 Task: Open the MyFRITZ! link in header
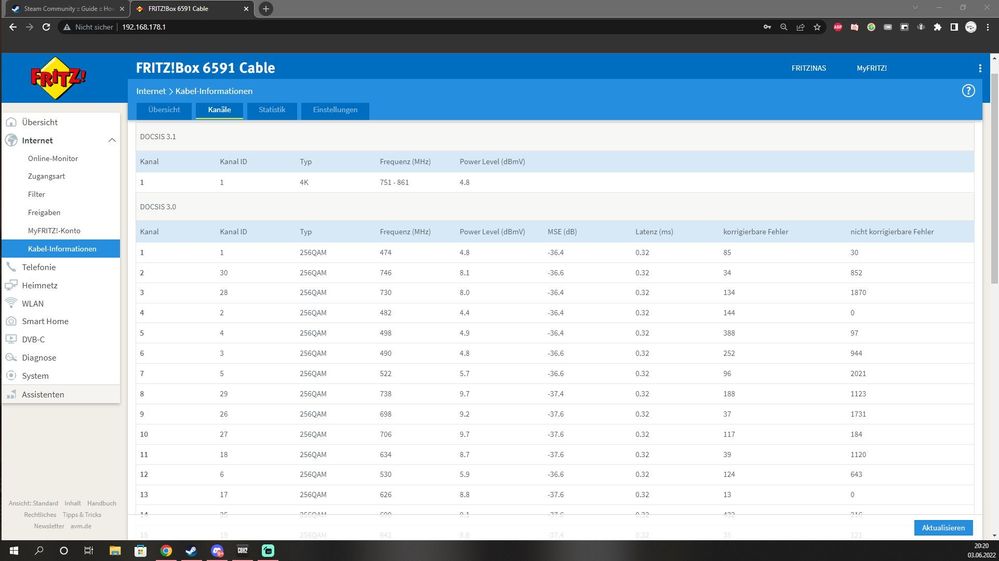pos(871,68)
